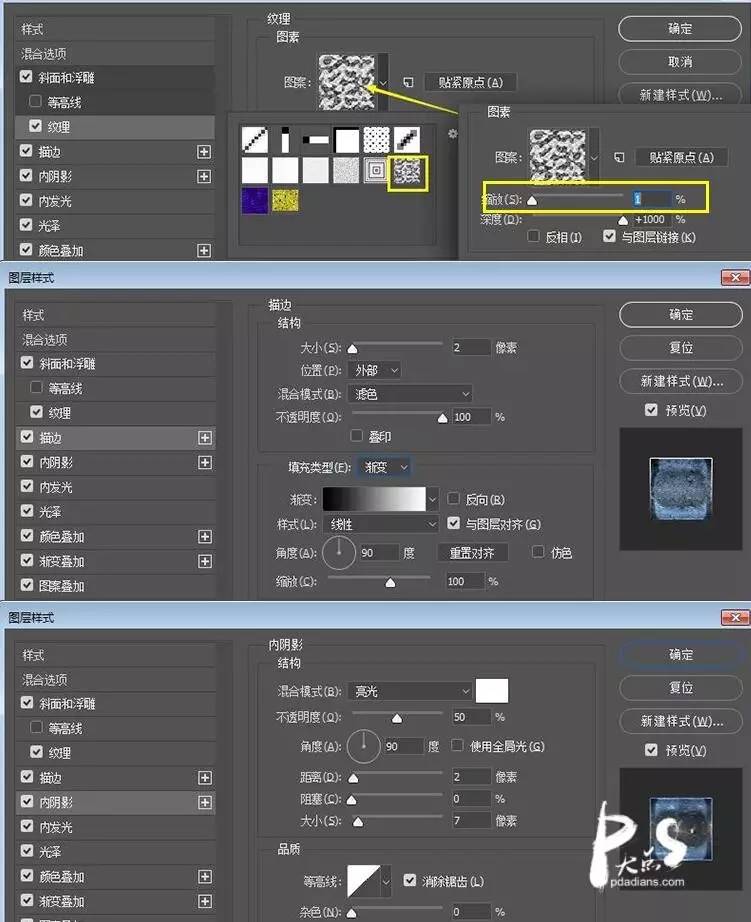Select 混合选项 in the Inner Shadow dialog list

45,679
